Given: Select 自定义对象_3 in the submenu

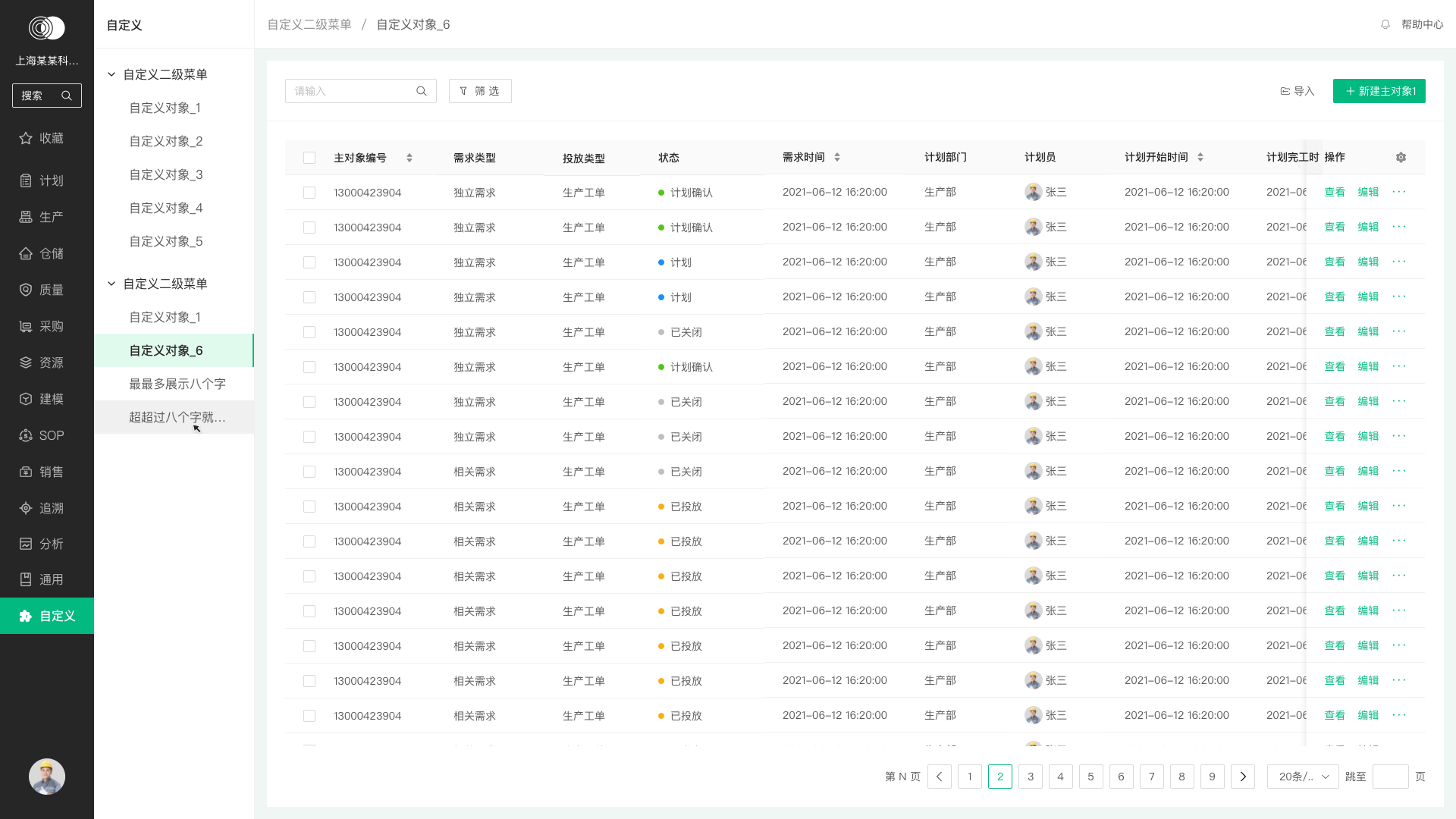Looking at the screenshot, I should pyautogui.click(x=166, y=174).
